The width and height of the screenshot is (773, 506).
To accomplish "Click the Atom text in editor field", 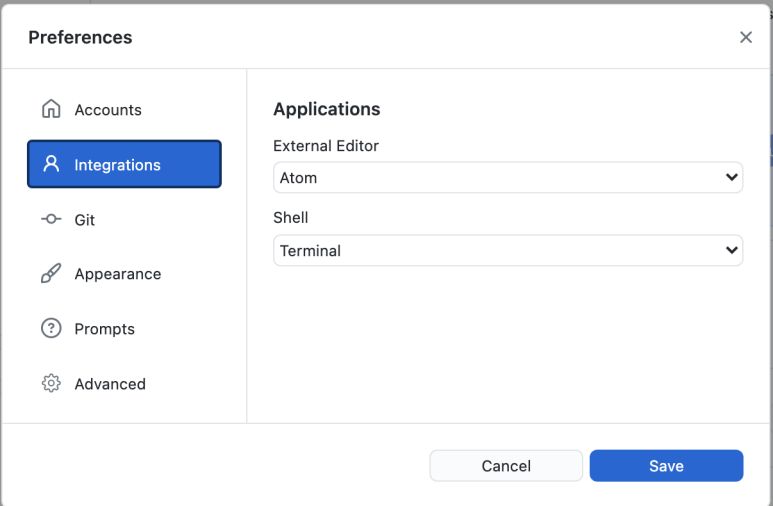I will 298,178.
